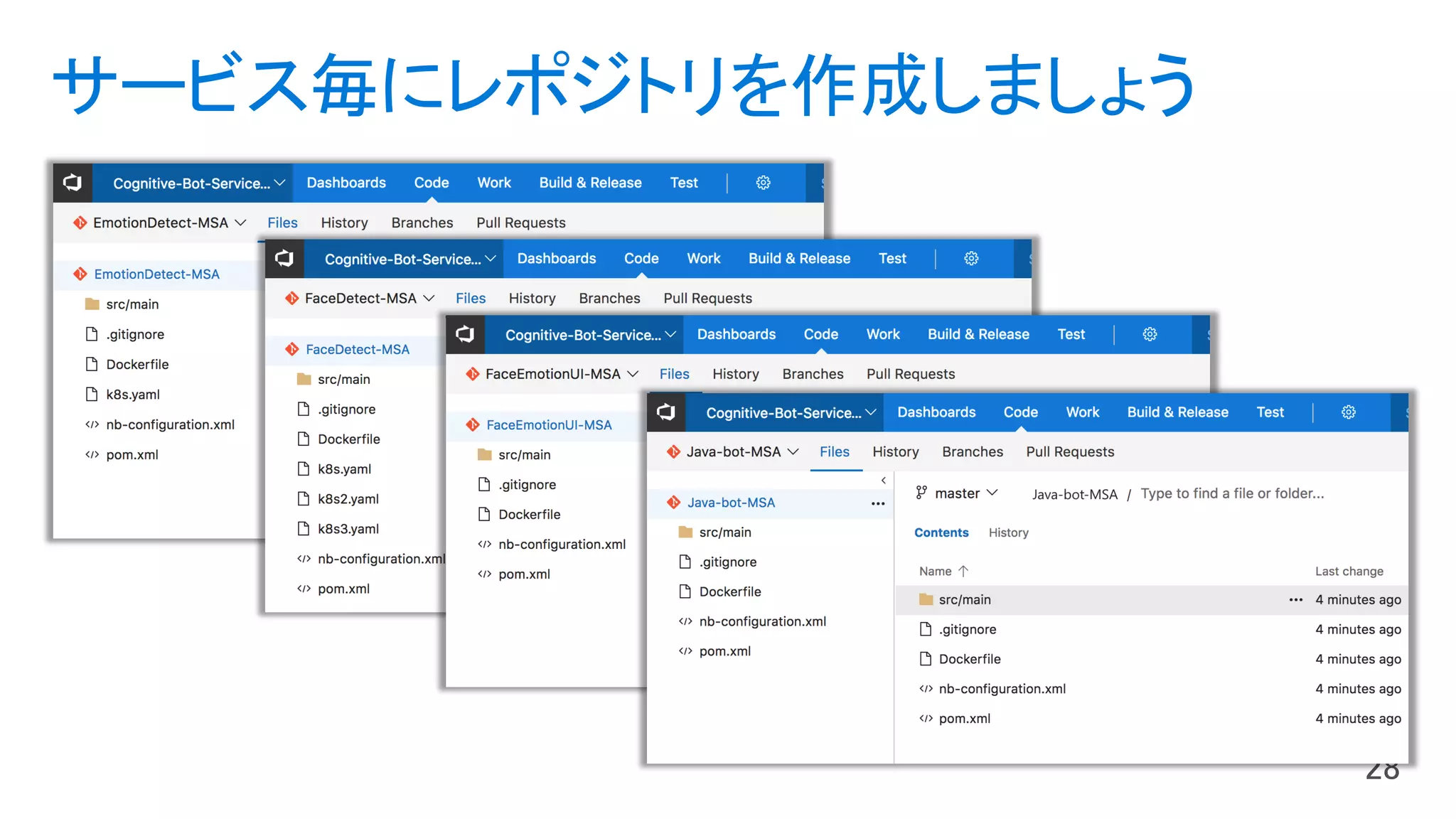The image size is (1456, 819).
Task: Open Work hub in FaceEmotionUI-MSA window
Action: (883, 334)
